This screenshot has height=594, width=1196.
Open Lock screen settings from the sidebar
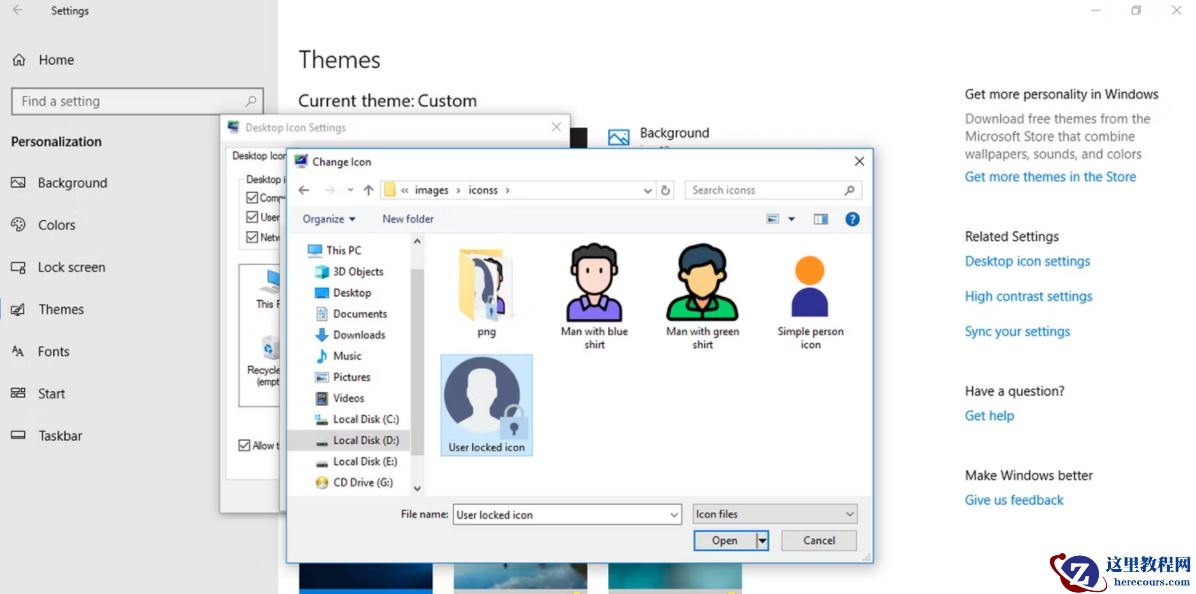coord(71,267)
